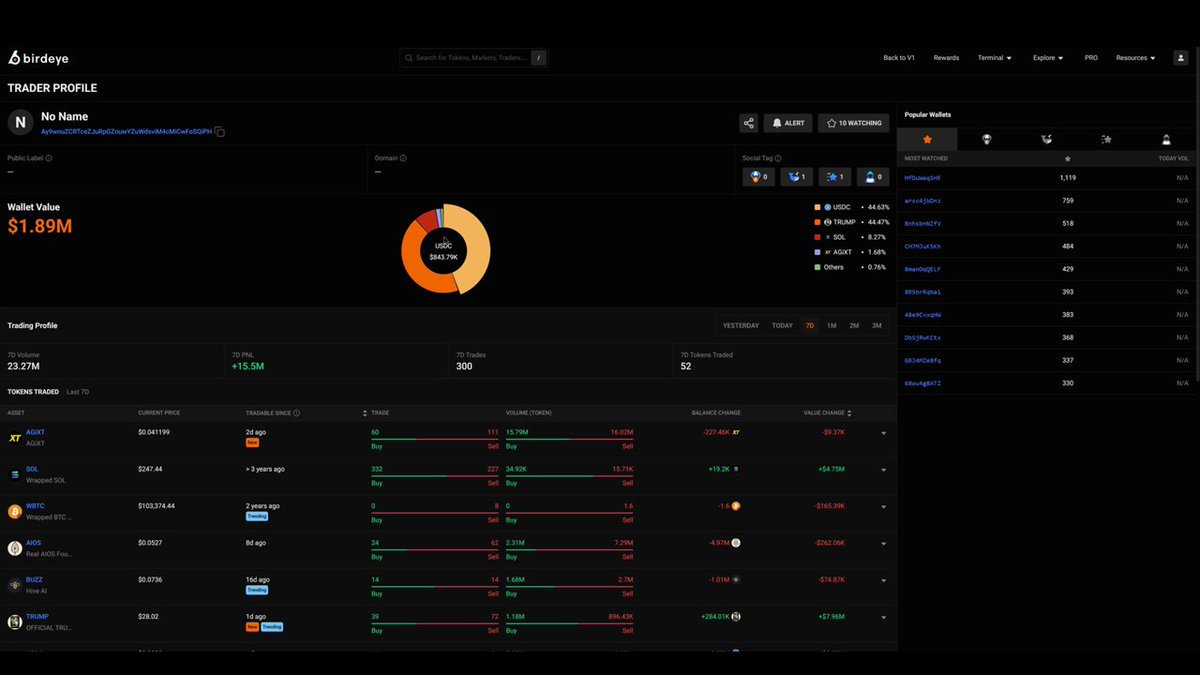Viewport: 1200px width, 675px height.
Task: Click the hooded figure social tag showing 0
Action: (x=872, y=177)
